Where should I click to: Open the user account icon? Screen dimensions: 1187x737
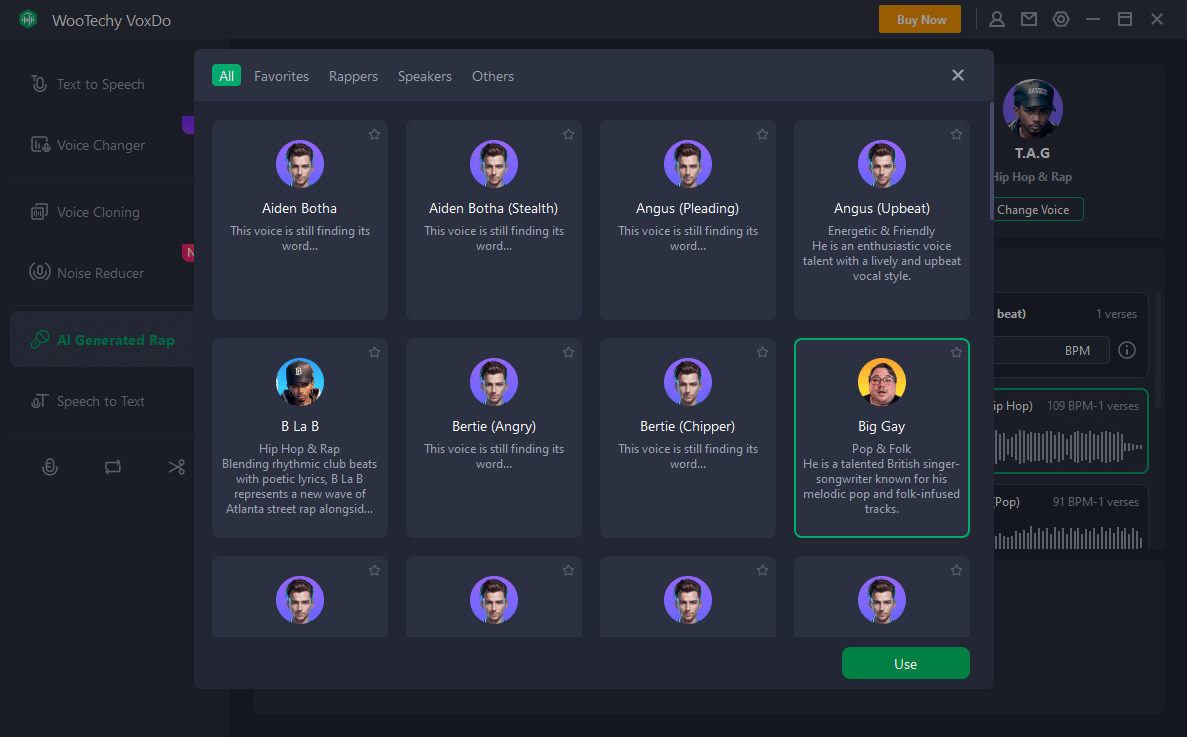997,19
